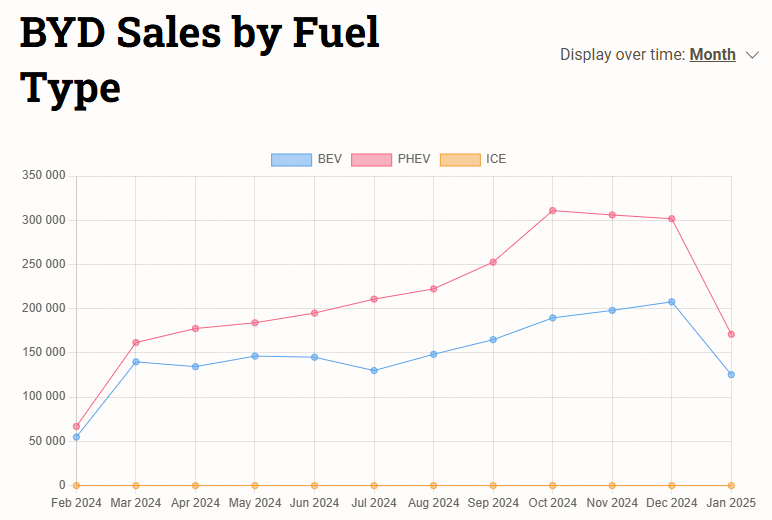Select the BEV data point for Jan 2025
Viewport: 772px width, 520px height.
[731, 375]
